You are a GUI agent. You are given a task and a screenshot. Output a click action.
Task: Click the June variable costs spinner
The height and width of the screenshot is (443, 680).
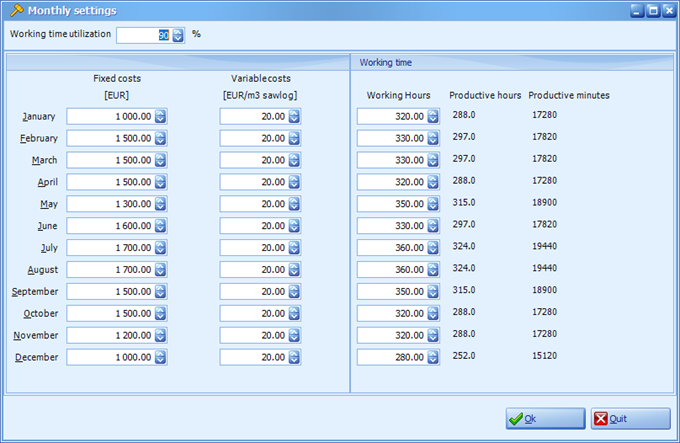tap(294, 226)
